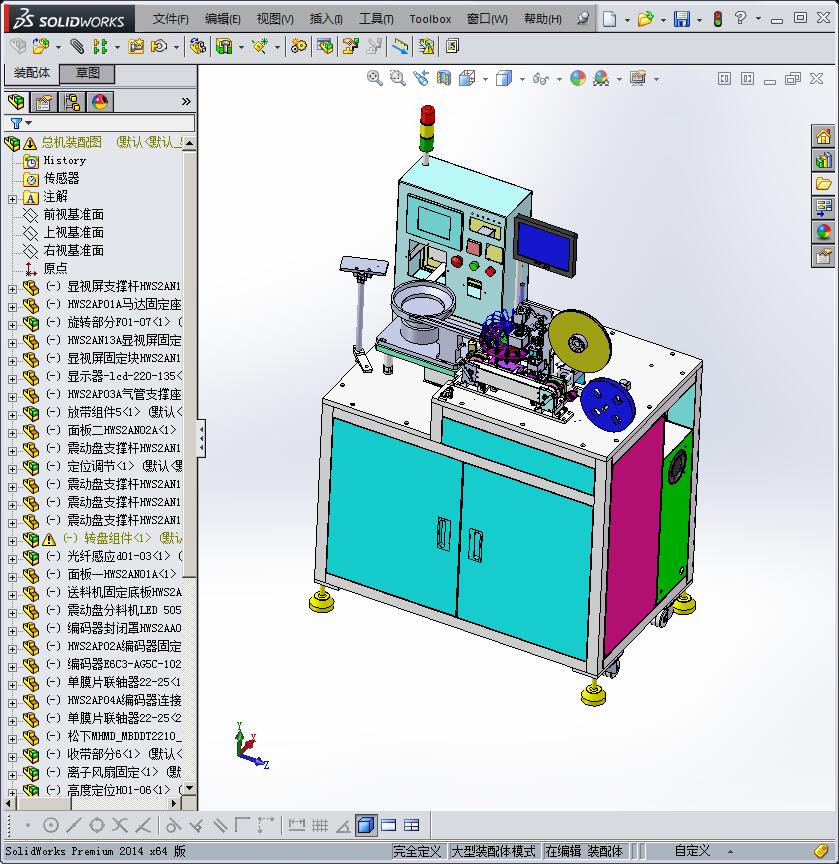Click the Linear Component Pattern icon
This screenshot has height=864, width=839.
click(100, 46)
